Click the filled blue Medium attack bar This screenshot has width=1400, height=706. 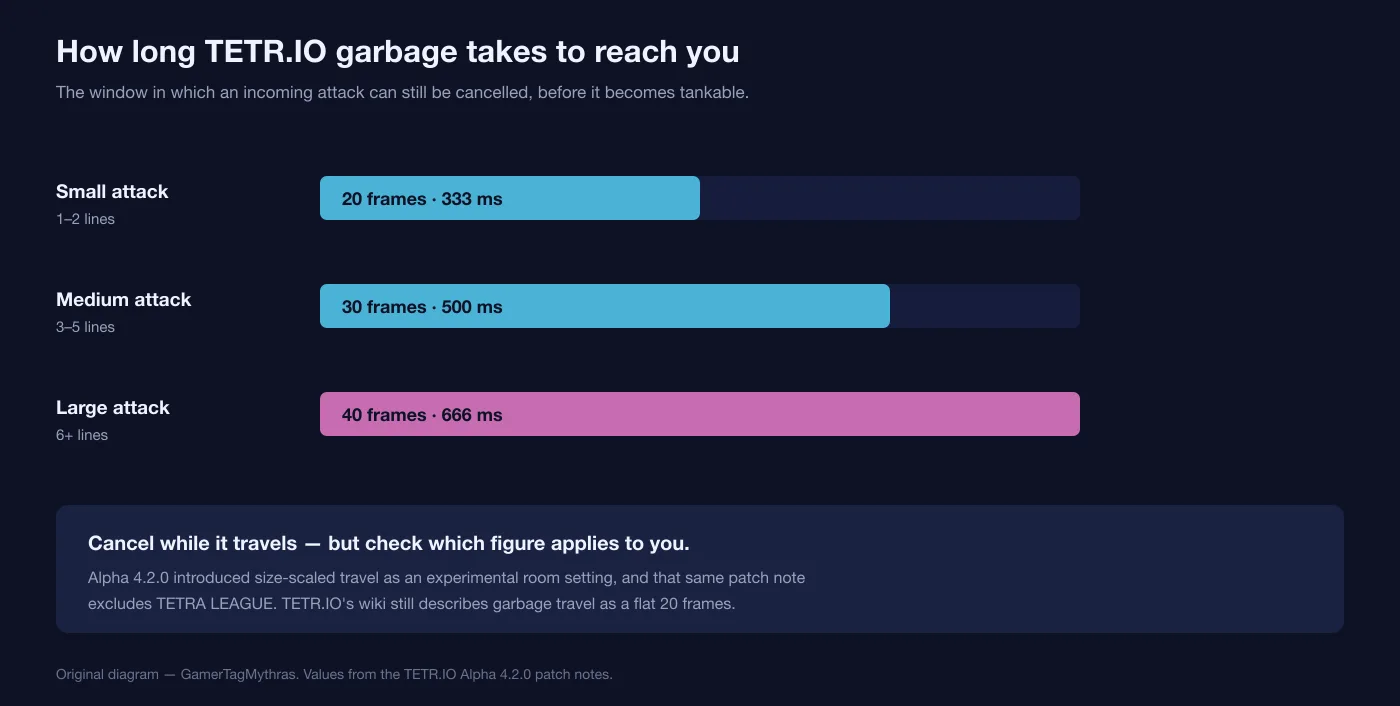[605, 306]
